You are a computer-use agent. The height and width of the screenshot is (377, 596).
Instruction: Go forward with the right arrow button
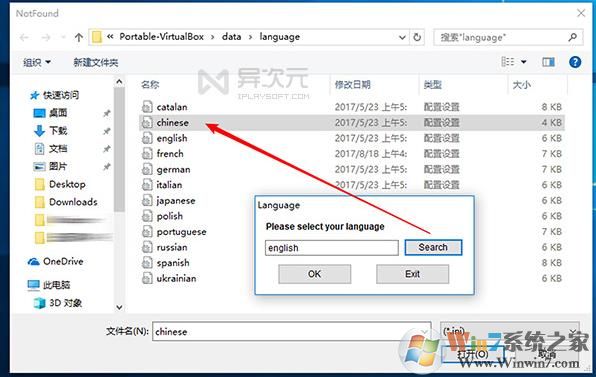pos(46,37)
